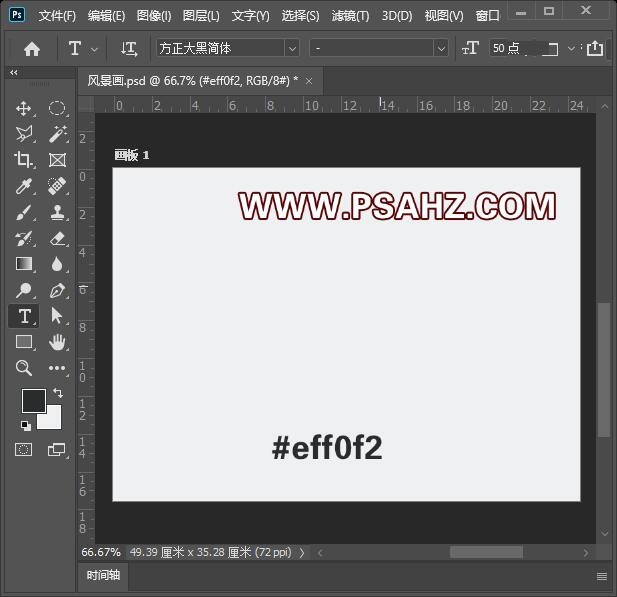This screenshot has width=617, height=597.
Task: Select the Eyedropper tool
Action: (x=24, y=186)
